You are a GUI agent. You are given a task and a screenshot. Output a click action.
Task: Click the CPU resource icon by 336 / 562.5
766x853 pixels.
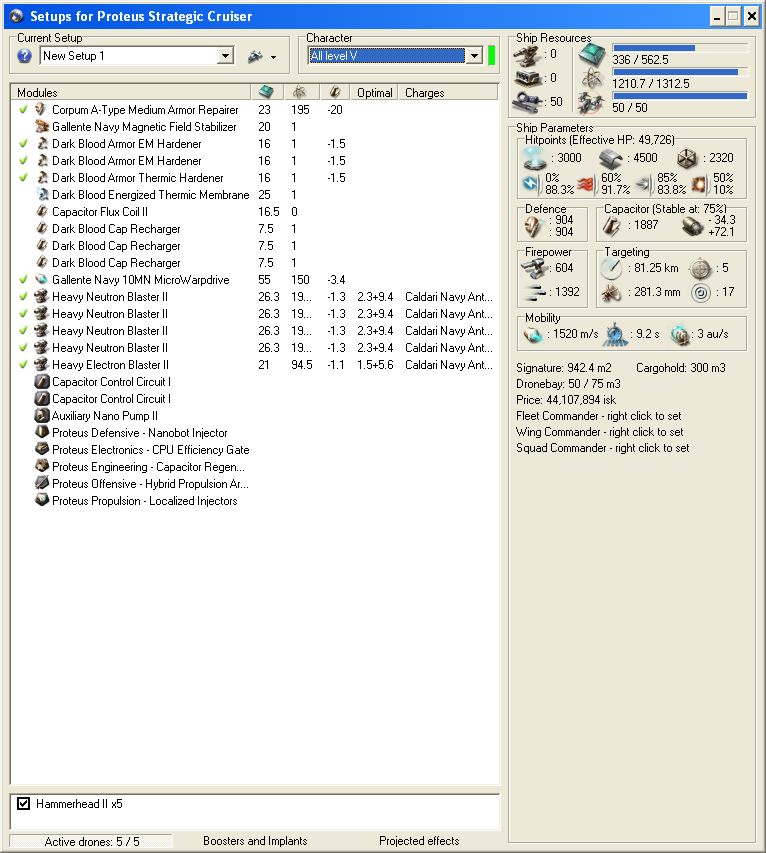(x=591, y=54)
